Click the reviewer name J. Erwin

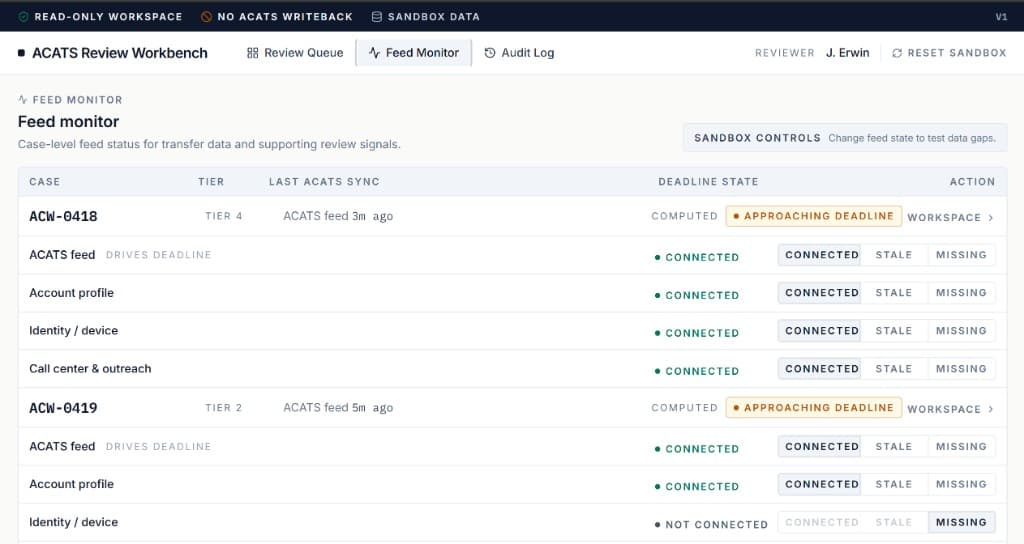pos(847,53)
